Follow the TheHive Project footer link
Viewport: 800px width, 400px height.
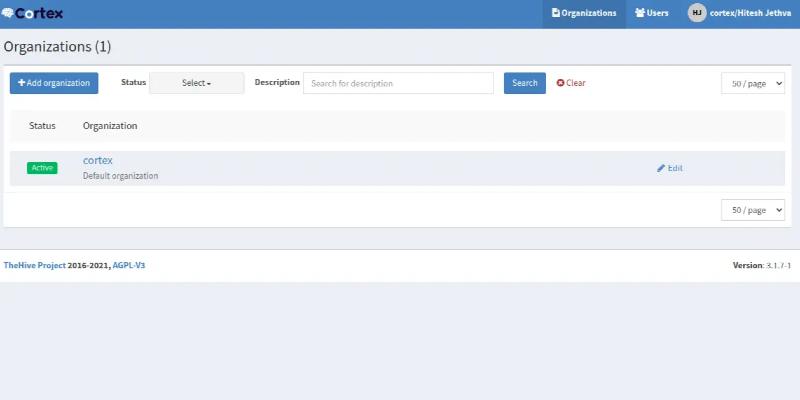[34, 265]
